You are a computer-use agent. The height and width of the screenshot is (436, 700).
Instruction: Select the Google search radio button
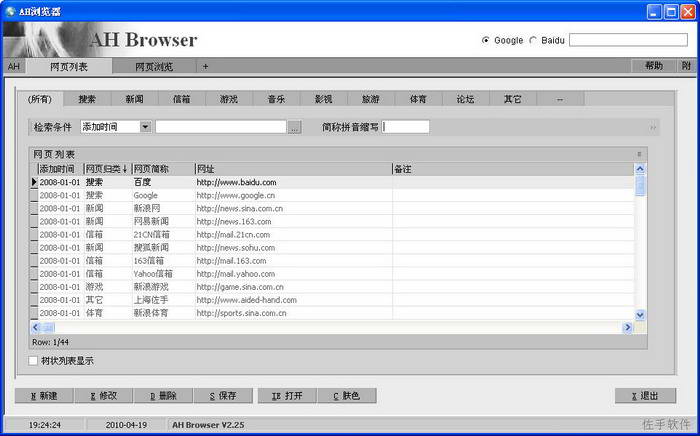click(486, 40)
